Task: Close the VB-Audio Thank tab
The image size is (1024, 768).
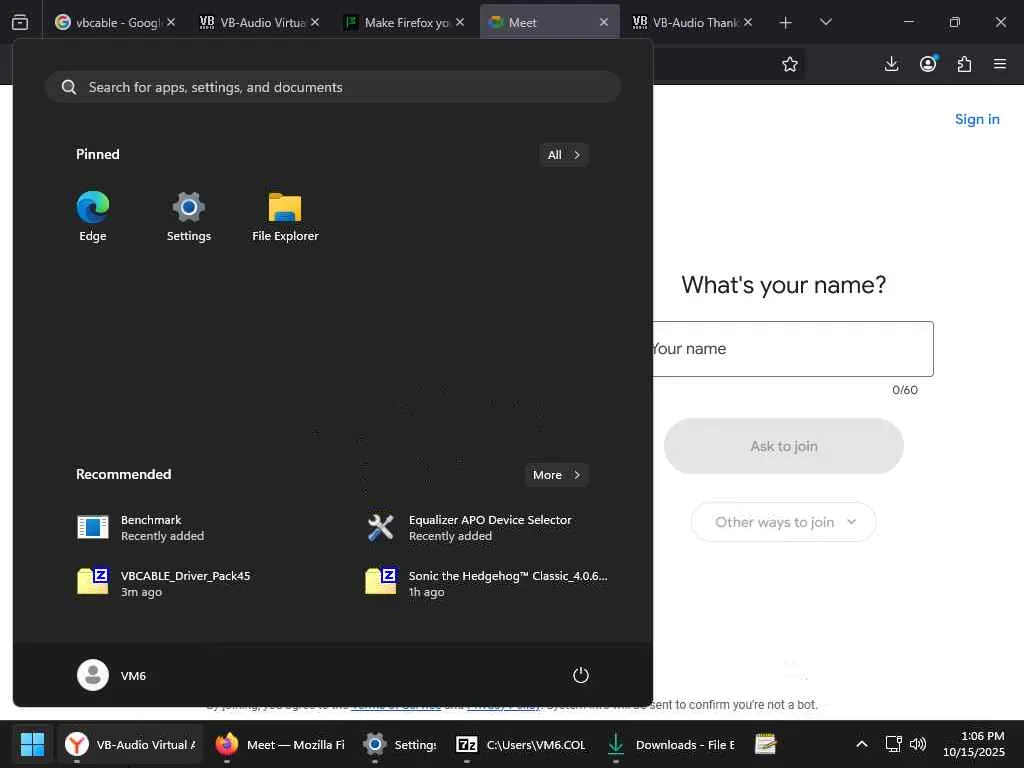Action: click(748, 22)
